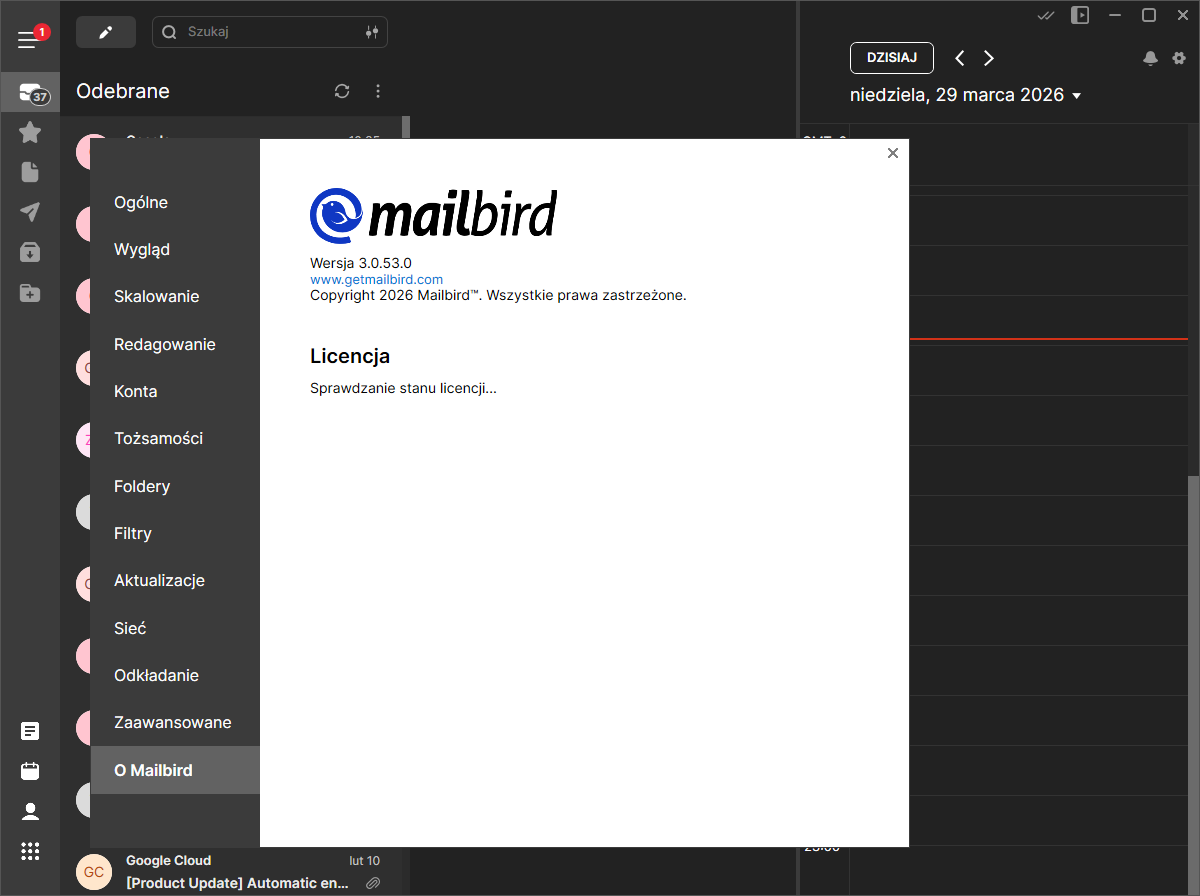Click the double checkmark icon in title bar
This screenshot has width=1200, height=896.
[x=1047, y=15]
